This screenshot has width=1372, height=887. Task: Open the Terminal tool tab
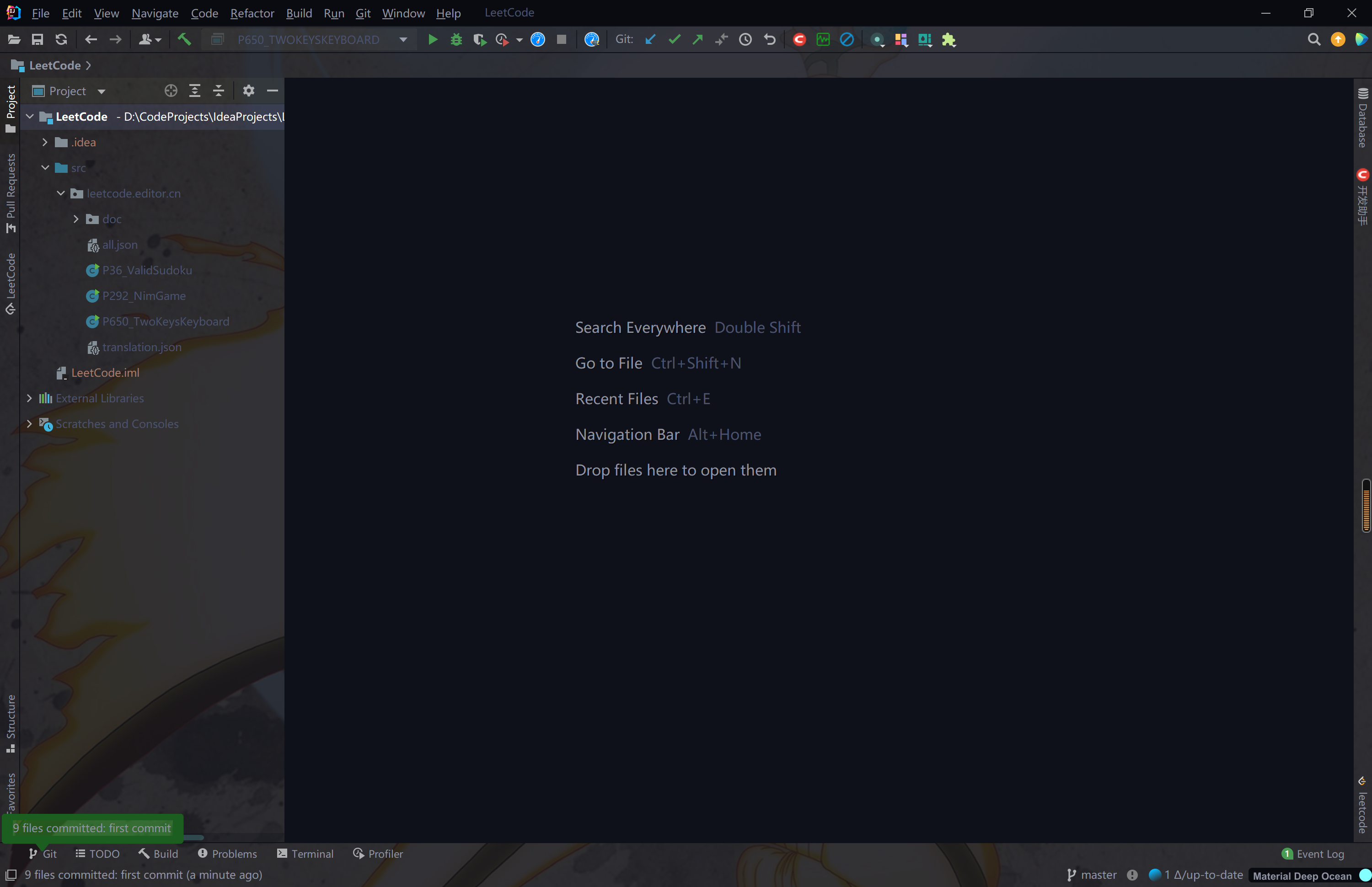(x=305, y=854)
